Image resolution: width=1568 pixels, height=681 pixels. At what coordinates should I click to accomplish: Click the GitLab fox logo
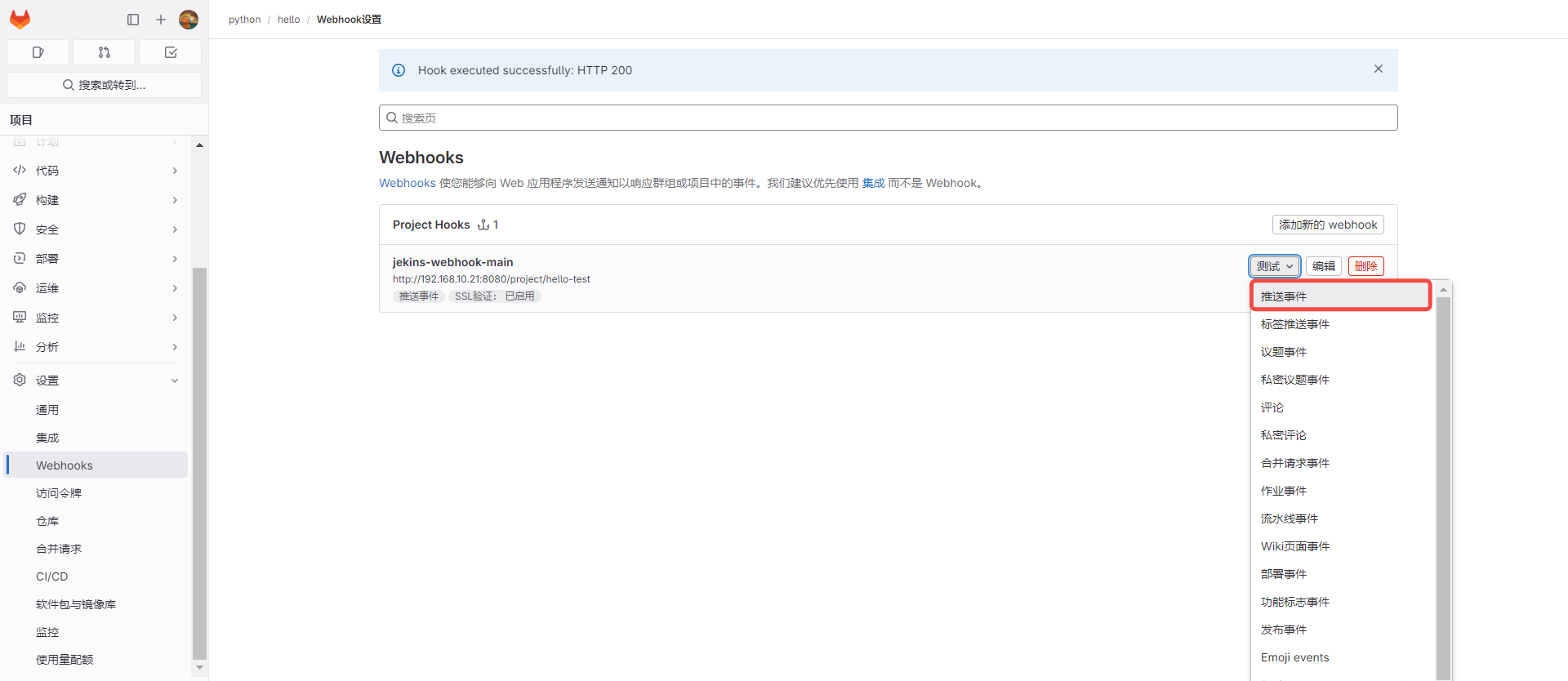(20, 20)
